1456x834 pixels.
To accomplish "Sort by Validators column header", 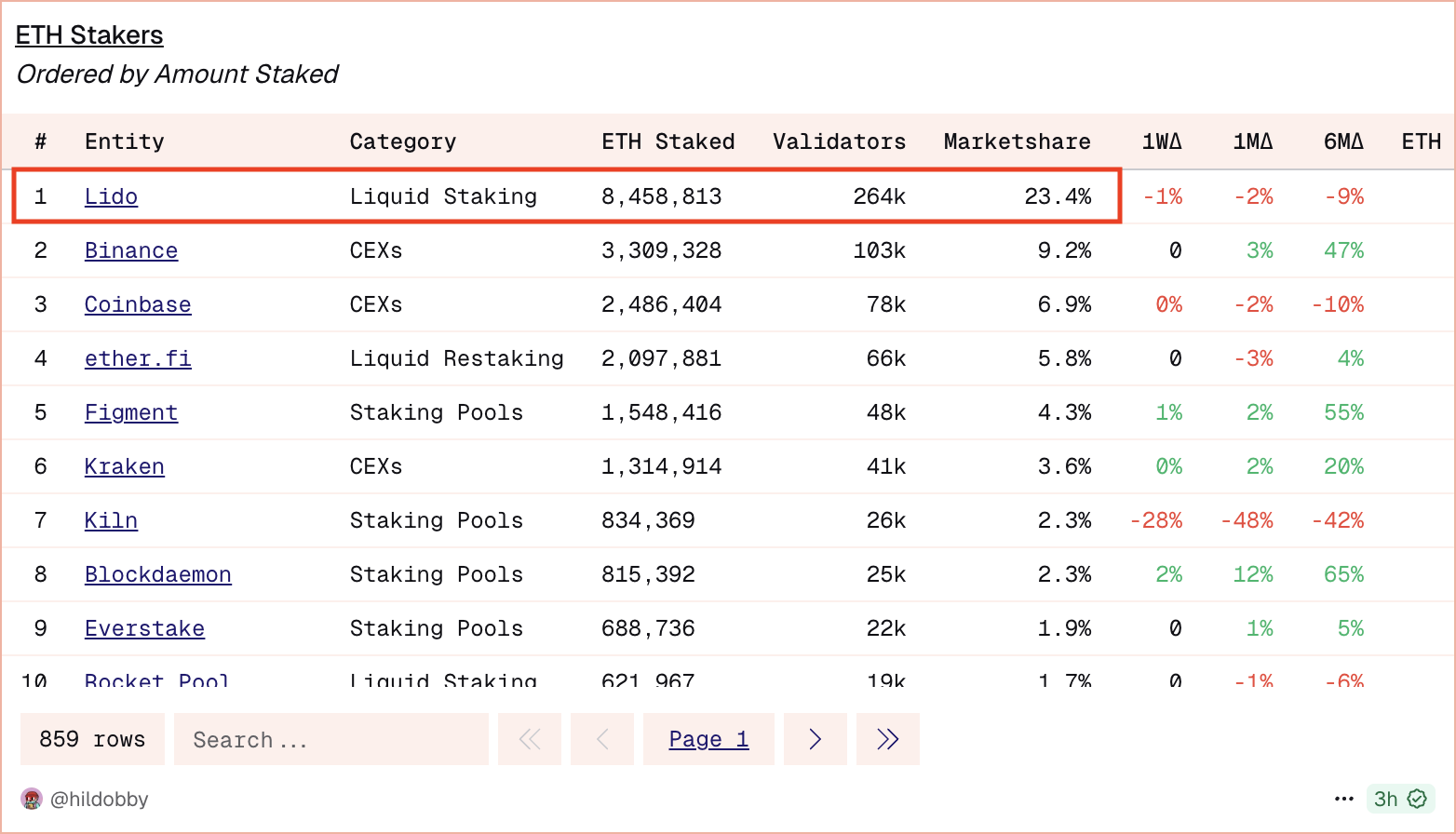I will pyautogui.click(x=839, y=141).
